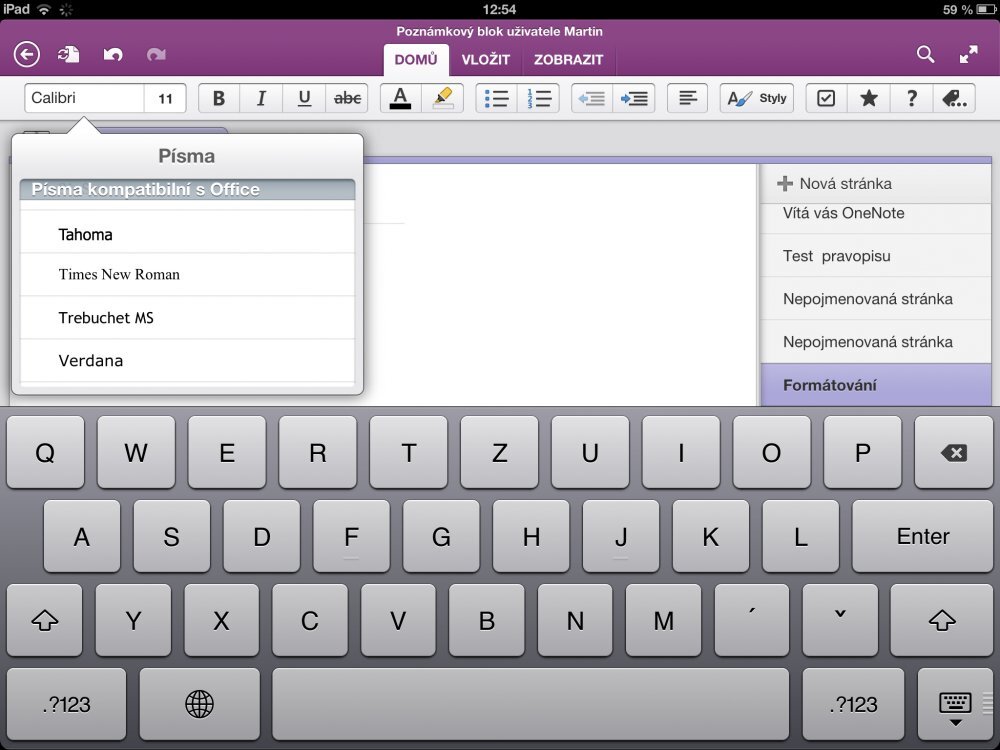Switch to the VLOŽIT ribbon tab
This screenshot has height=750, width=1000.
coord(487,59)
